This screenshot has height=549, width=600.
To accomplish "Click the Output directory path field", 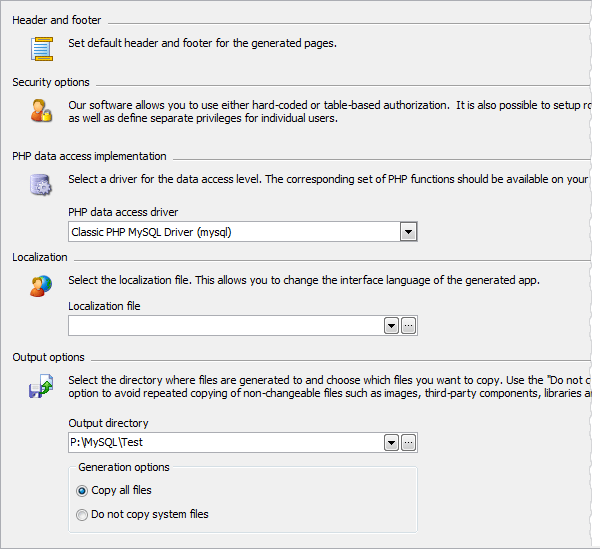I will pyautogui.click(x=225, y=443).
